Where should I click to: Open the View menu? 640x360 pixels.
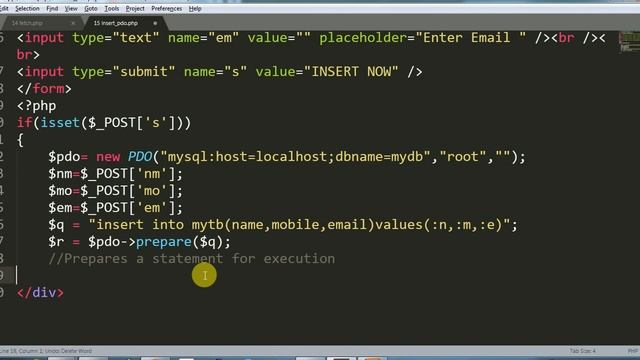pos(71,9)
